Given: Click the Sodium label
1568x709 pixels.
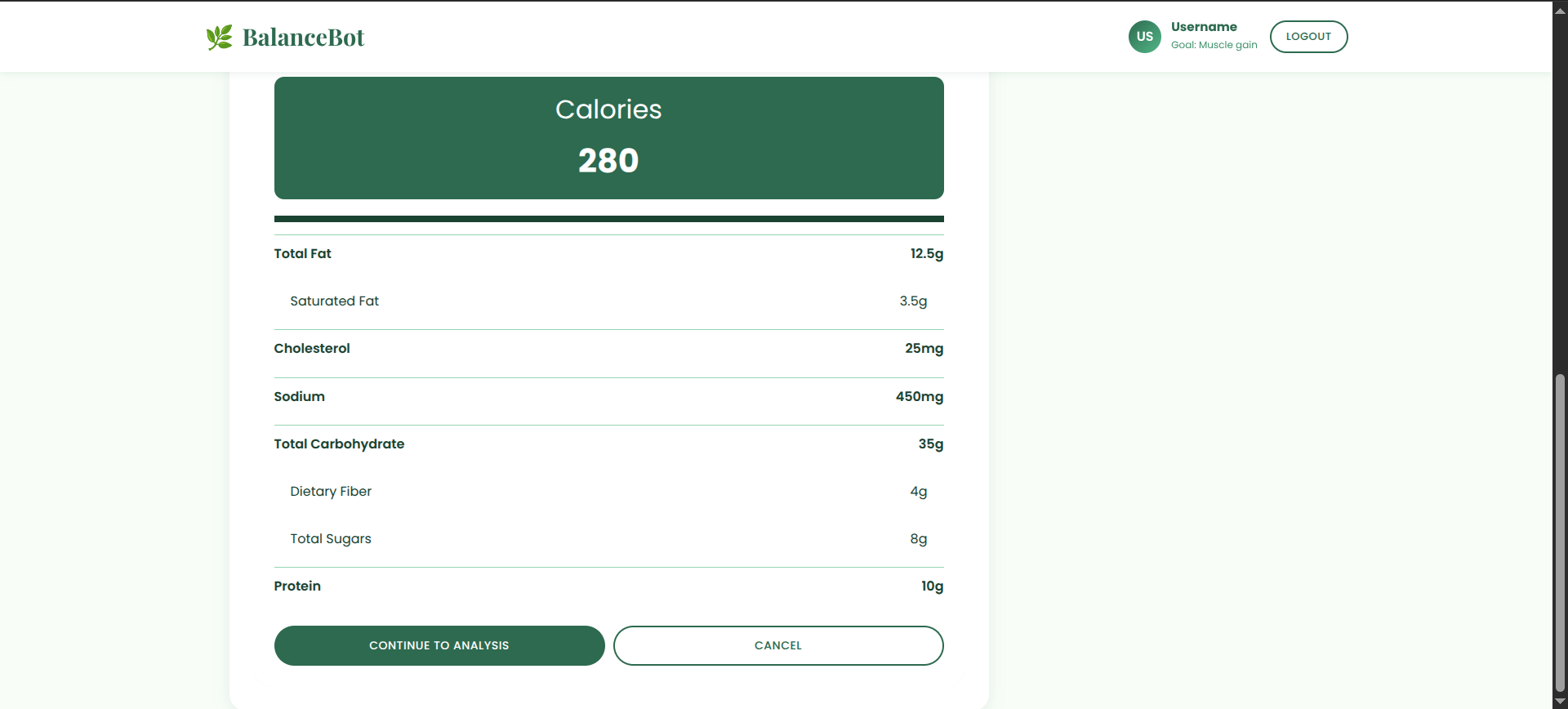Looking at the screenshot, I should click(299, 396).
